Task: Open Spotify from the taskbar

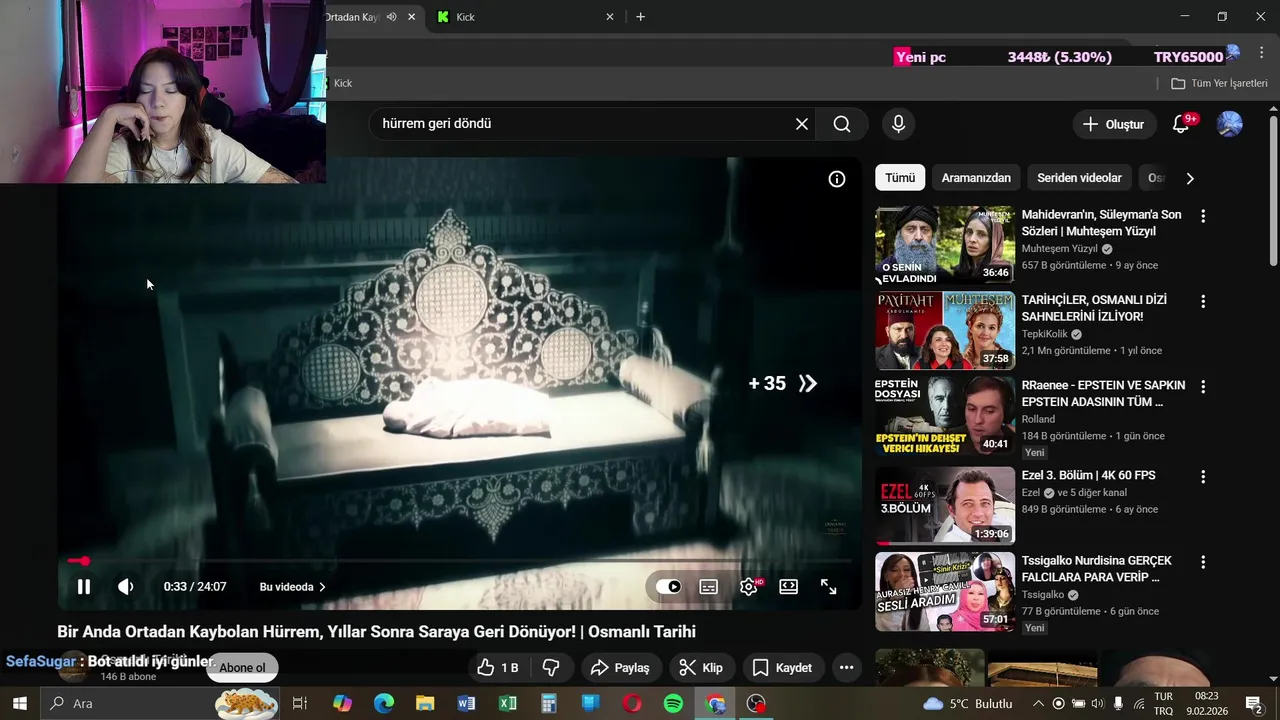Action: (673, 704)
